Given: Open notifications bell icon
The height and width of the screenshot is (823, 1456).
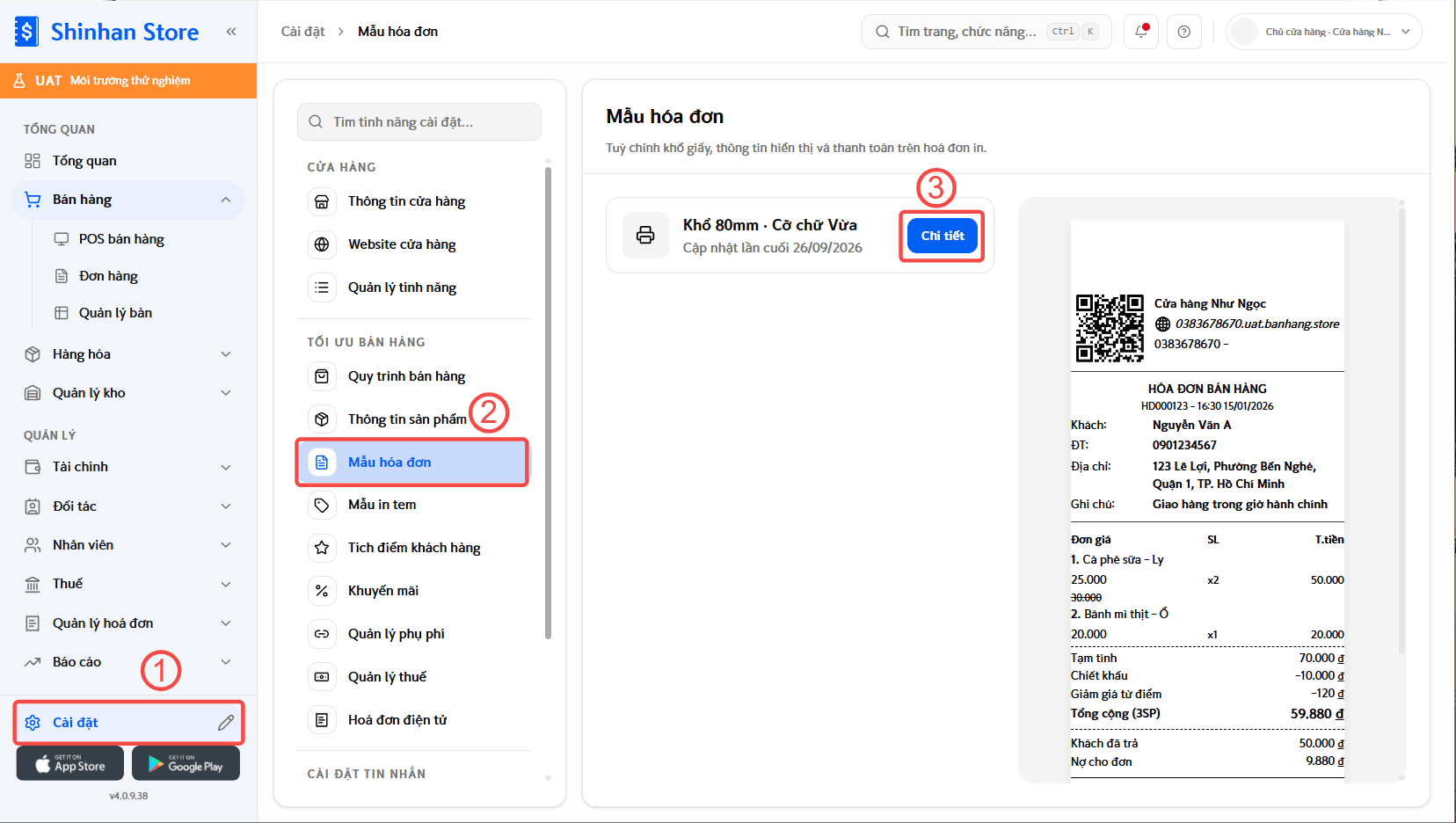Looking at the screenshot, I should click(1141, 32).
